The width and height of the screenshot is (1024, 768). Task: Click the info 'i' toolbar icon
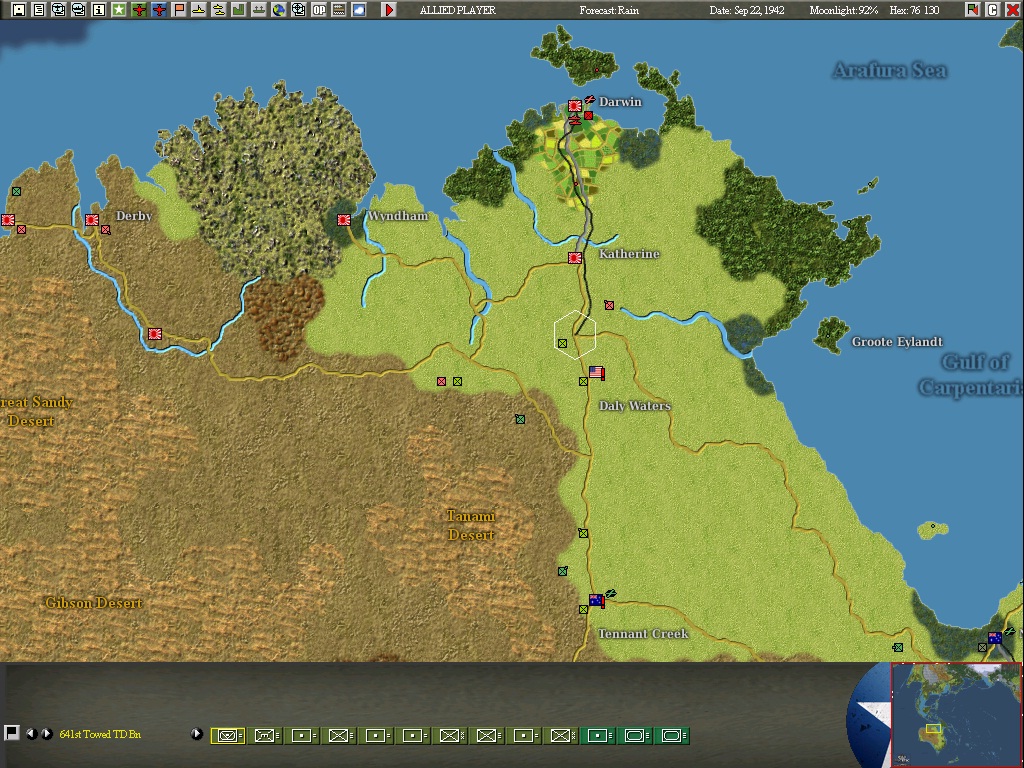pyautogui.click(x=99, y=9)
